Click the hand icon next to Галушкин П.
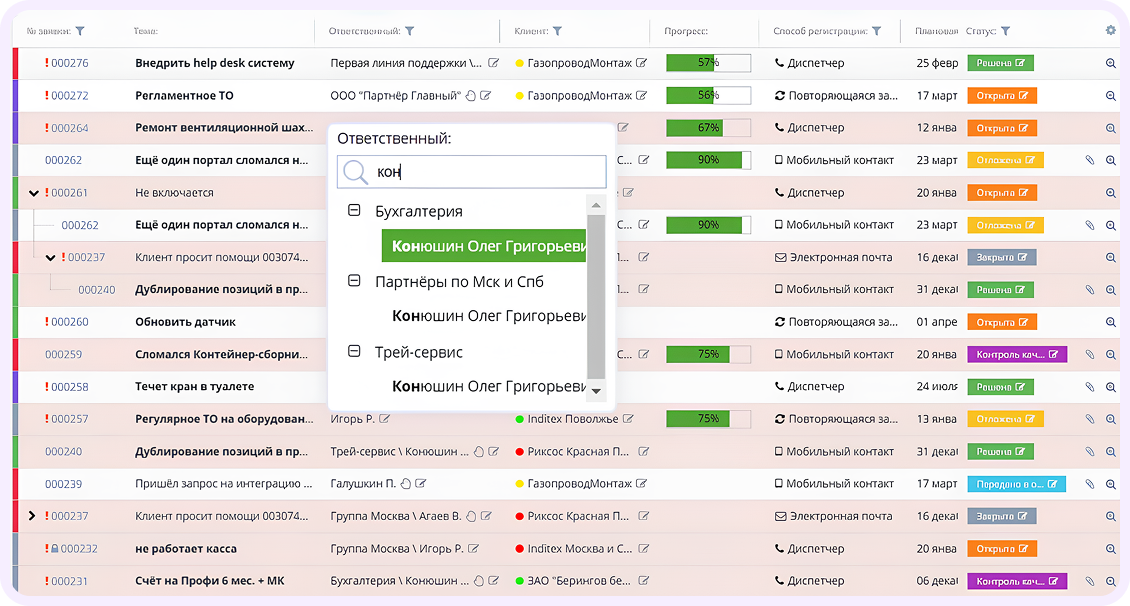Image resolution: width=1130 pixels, height=606 pixels. (x=405, y=484)
